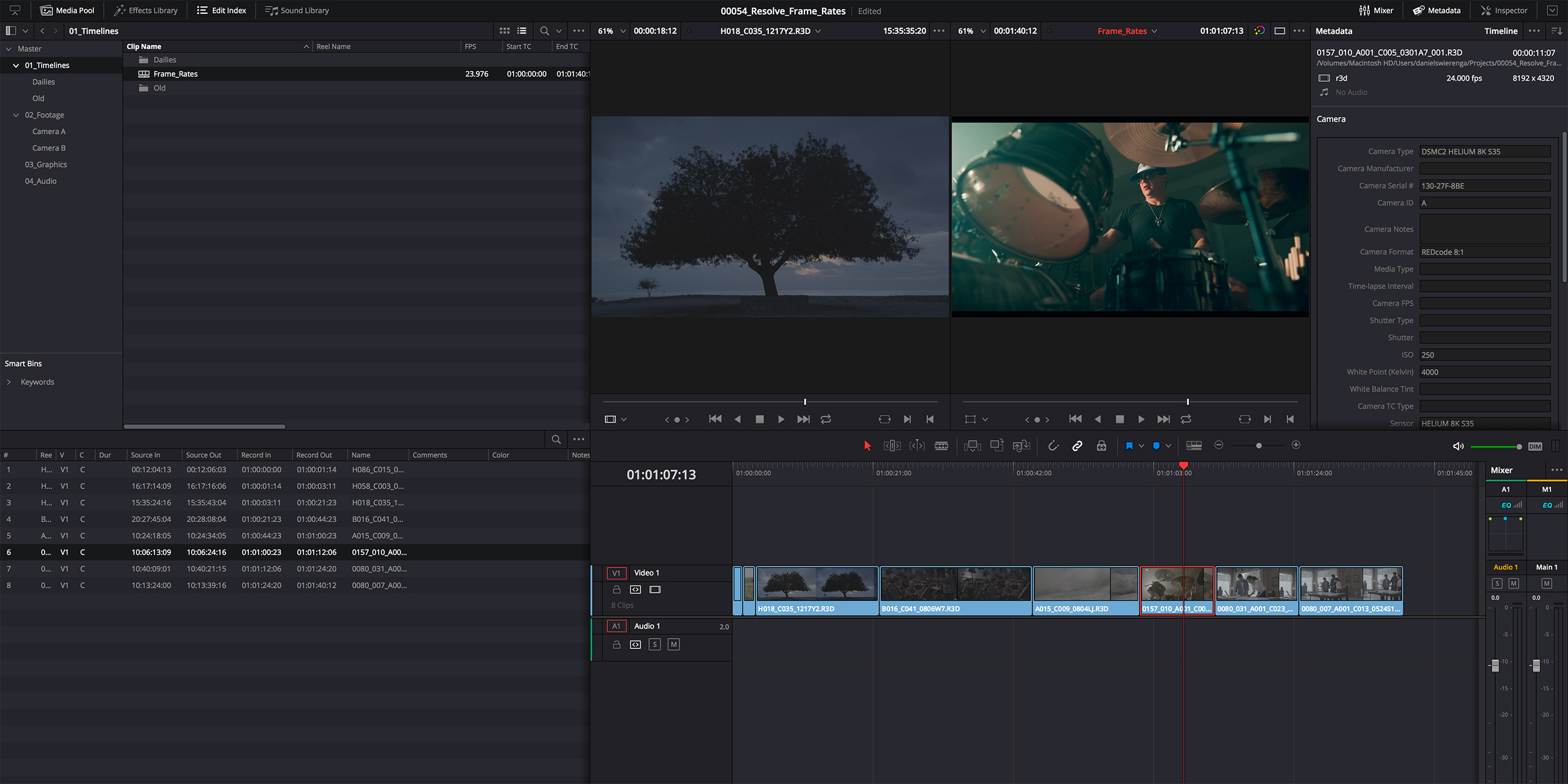Enable the Blade edit mode

[941, 445]
